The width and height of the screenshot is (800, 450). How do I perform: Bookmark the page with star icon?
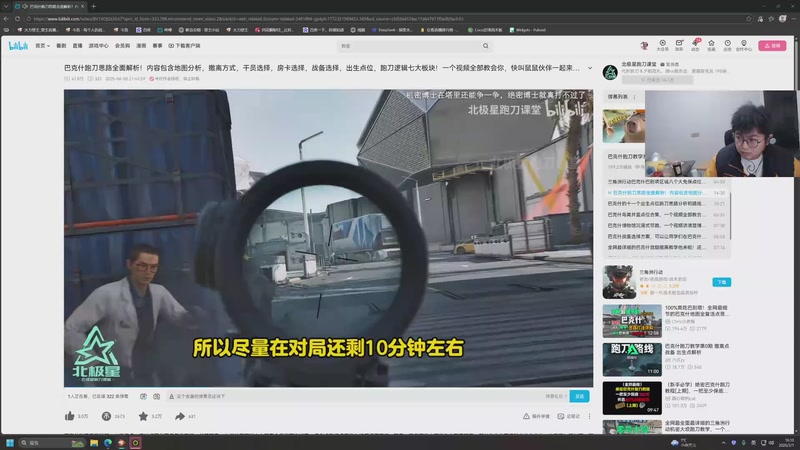[748, 19]
